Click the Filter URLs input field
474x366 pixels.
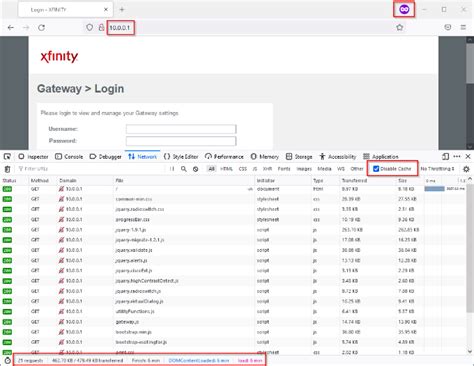coord(91,169)
